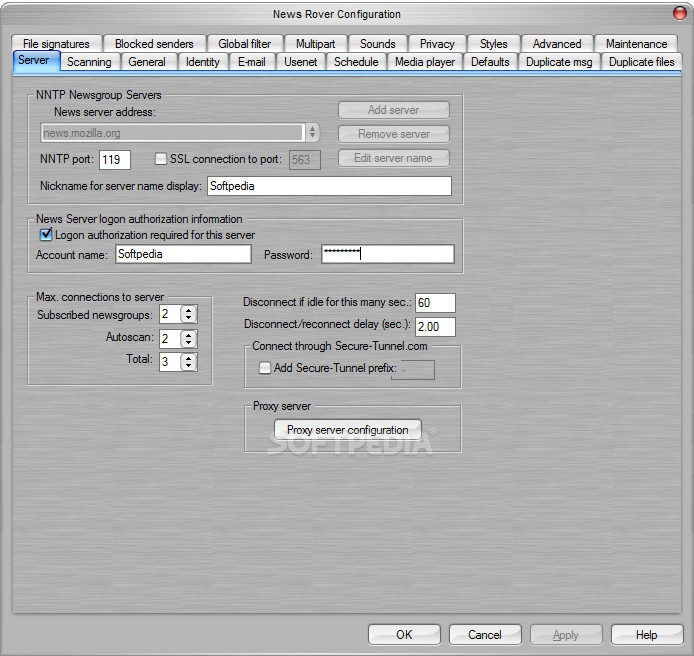Decrease Autoscan connections value

[x=189, y=343]
